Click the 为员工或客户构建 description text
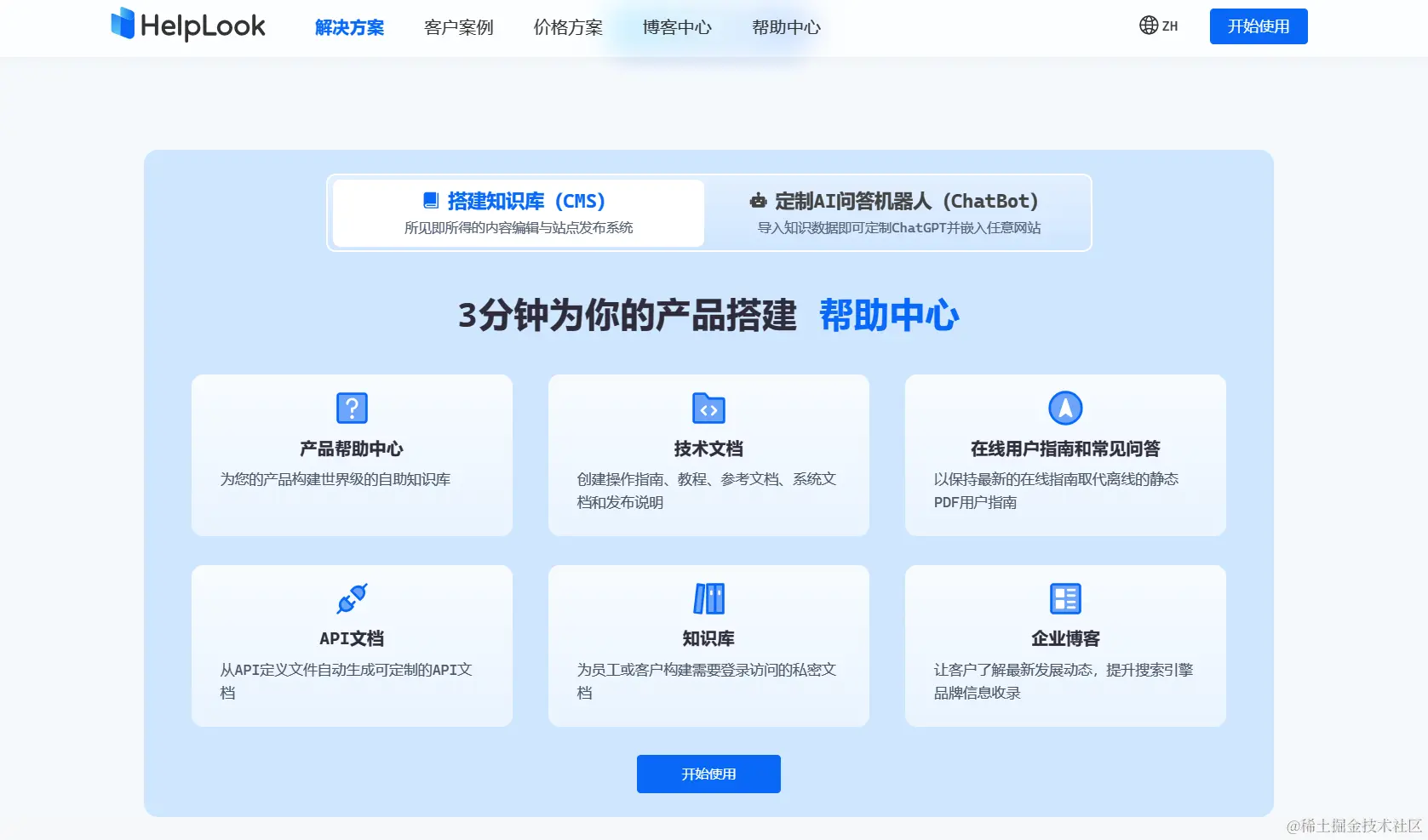The width and height of the screenshot is (1428, 840). coord(707,681)
